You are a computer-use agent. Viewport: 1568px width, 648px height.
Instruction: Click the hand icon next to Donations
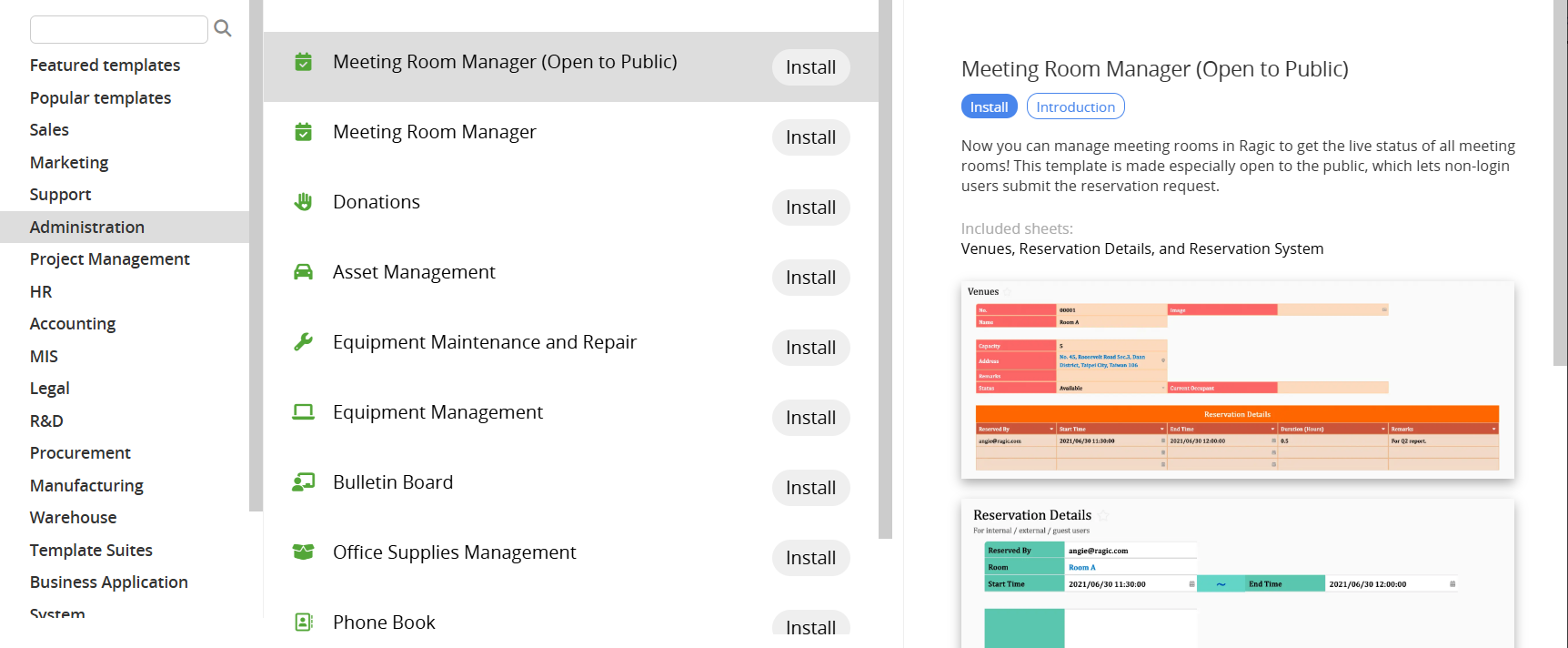click(x=304, y=202)
